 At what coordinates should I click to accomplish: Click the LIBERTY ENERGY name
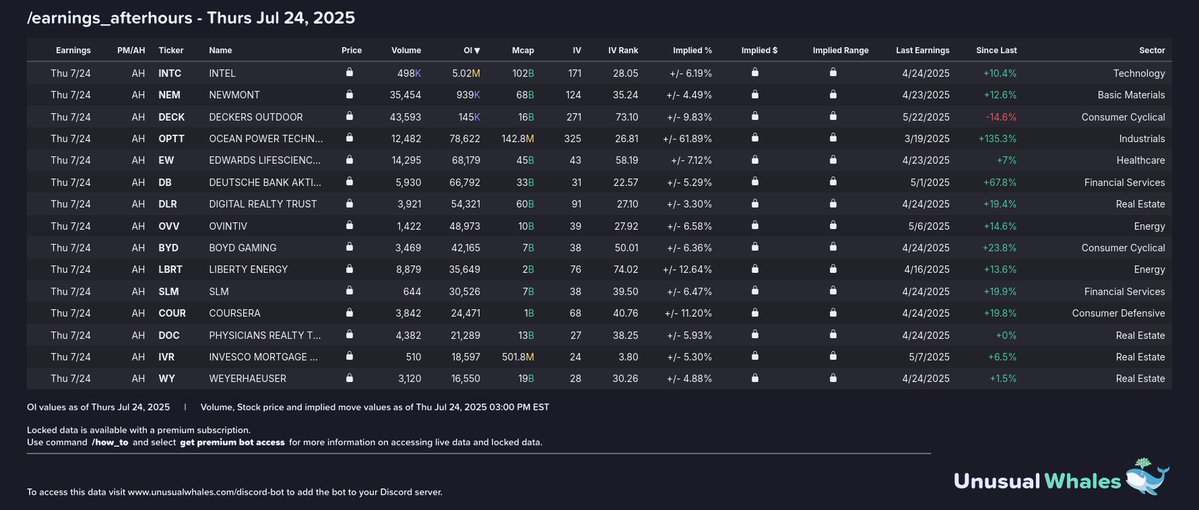click(249, 269)
